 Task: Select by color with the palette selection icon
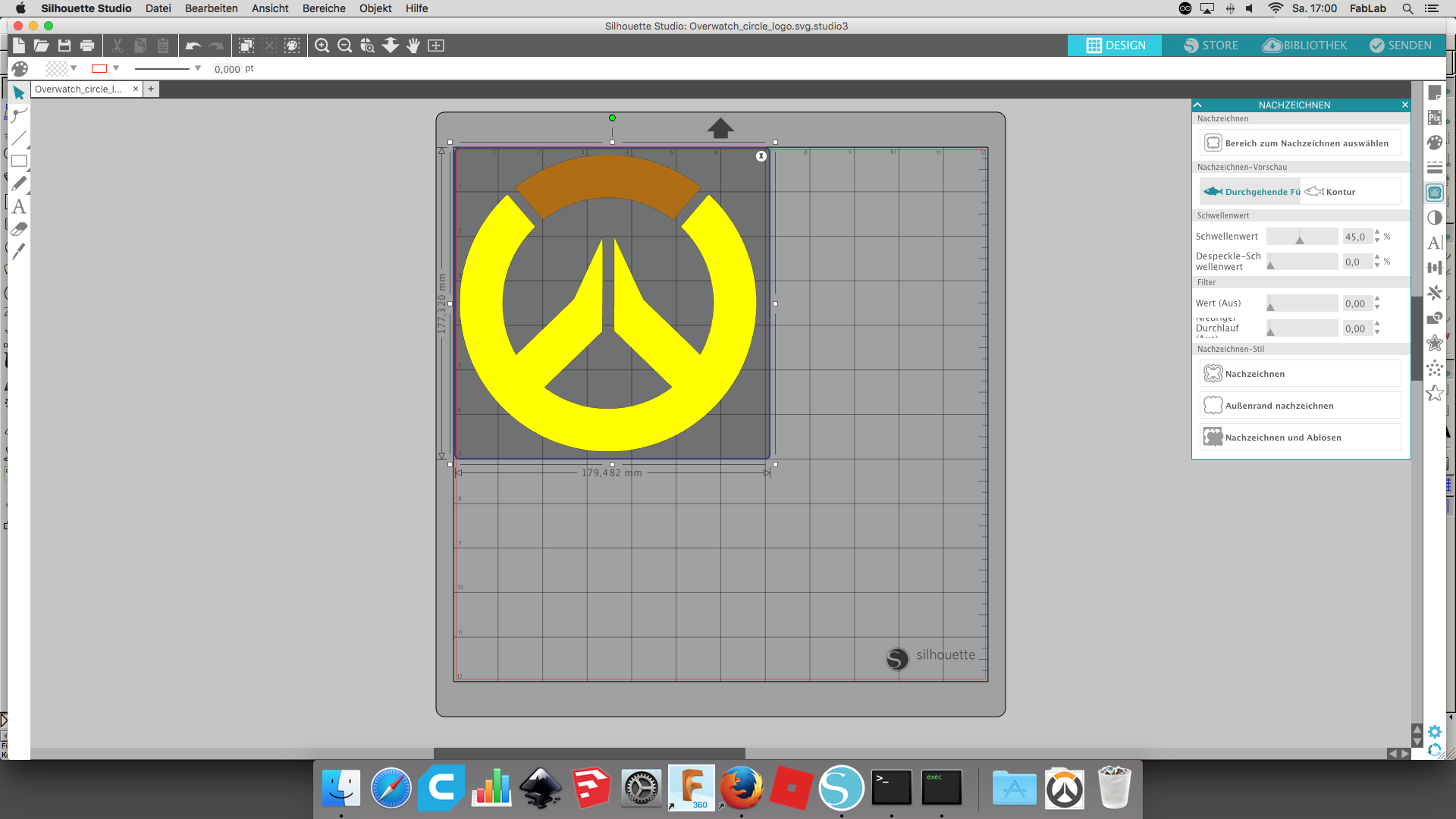pos(292,45)
